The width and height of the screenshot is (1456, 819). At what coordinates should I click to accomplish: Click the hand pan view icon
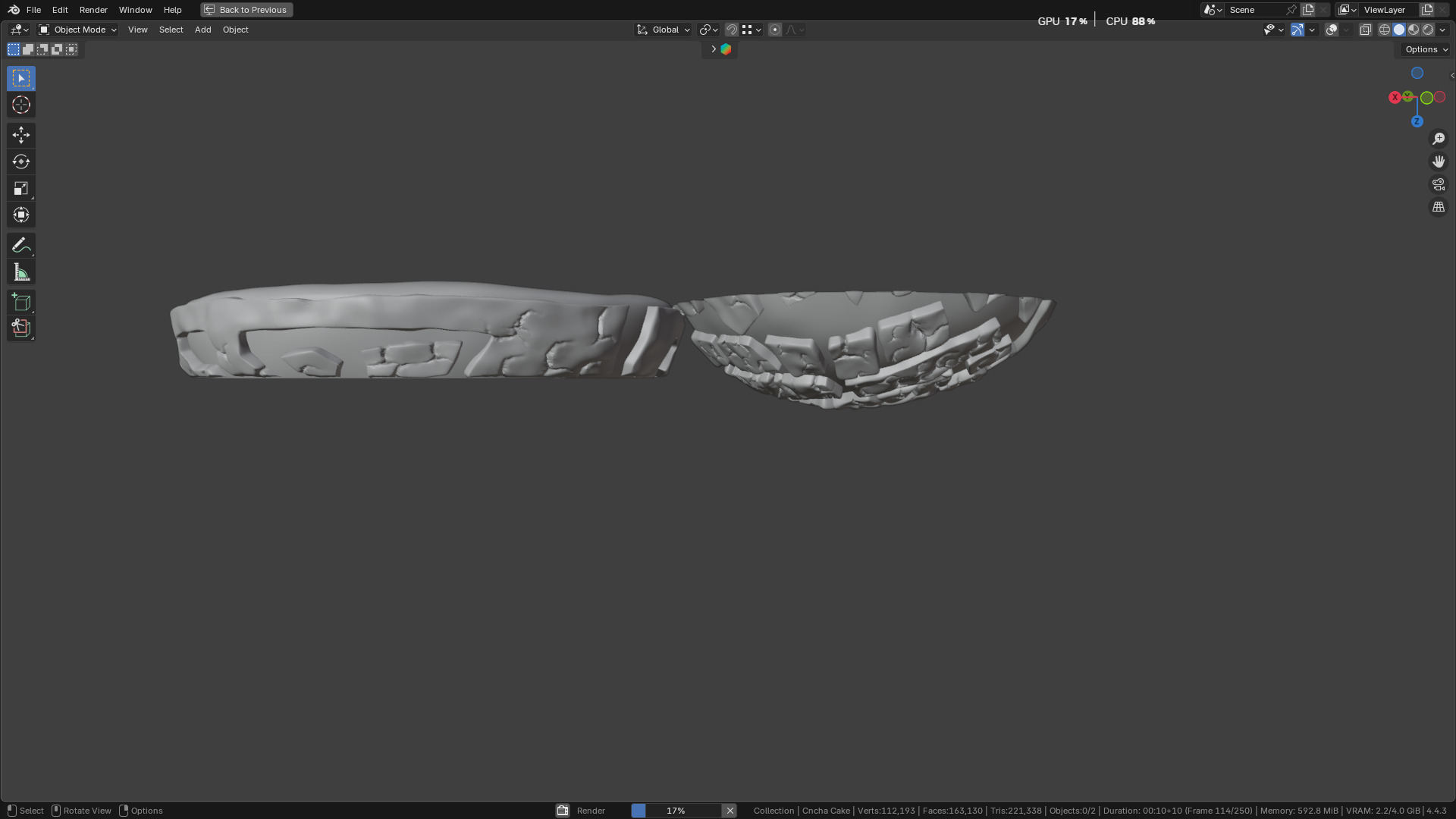(1438, 162)
